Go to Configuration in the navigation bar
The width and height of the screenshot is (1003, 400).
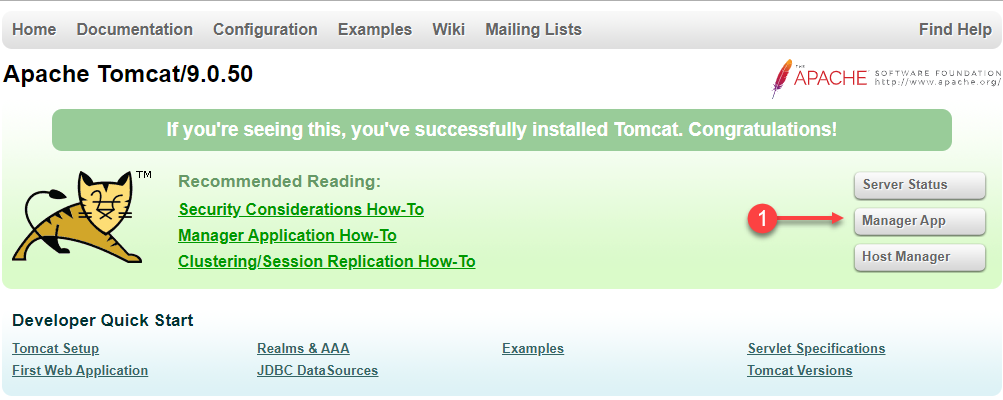pos(265,29)
